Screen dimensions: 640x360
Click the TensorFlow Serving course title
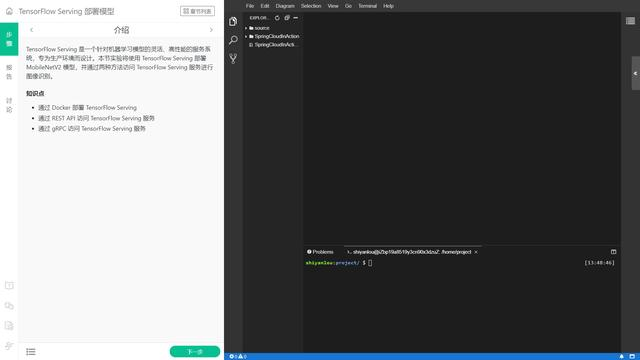pyautogui.click(x=67, y=11)
